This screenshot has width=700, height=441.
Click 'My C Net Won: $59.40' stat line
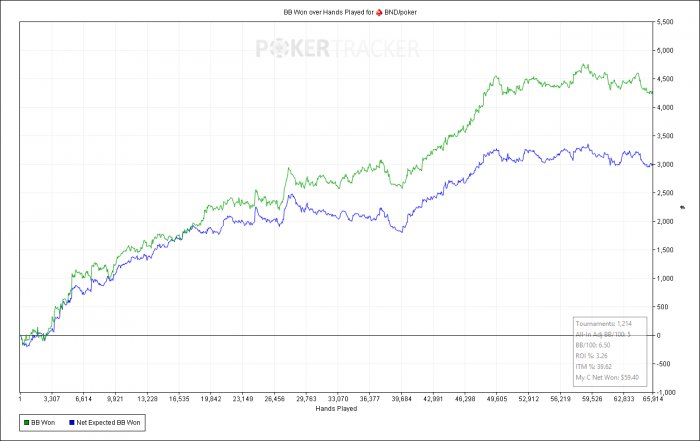click(x=607, y=377)
